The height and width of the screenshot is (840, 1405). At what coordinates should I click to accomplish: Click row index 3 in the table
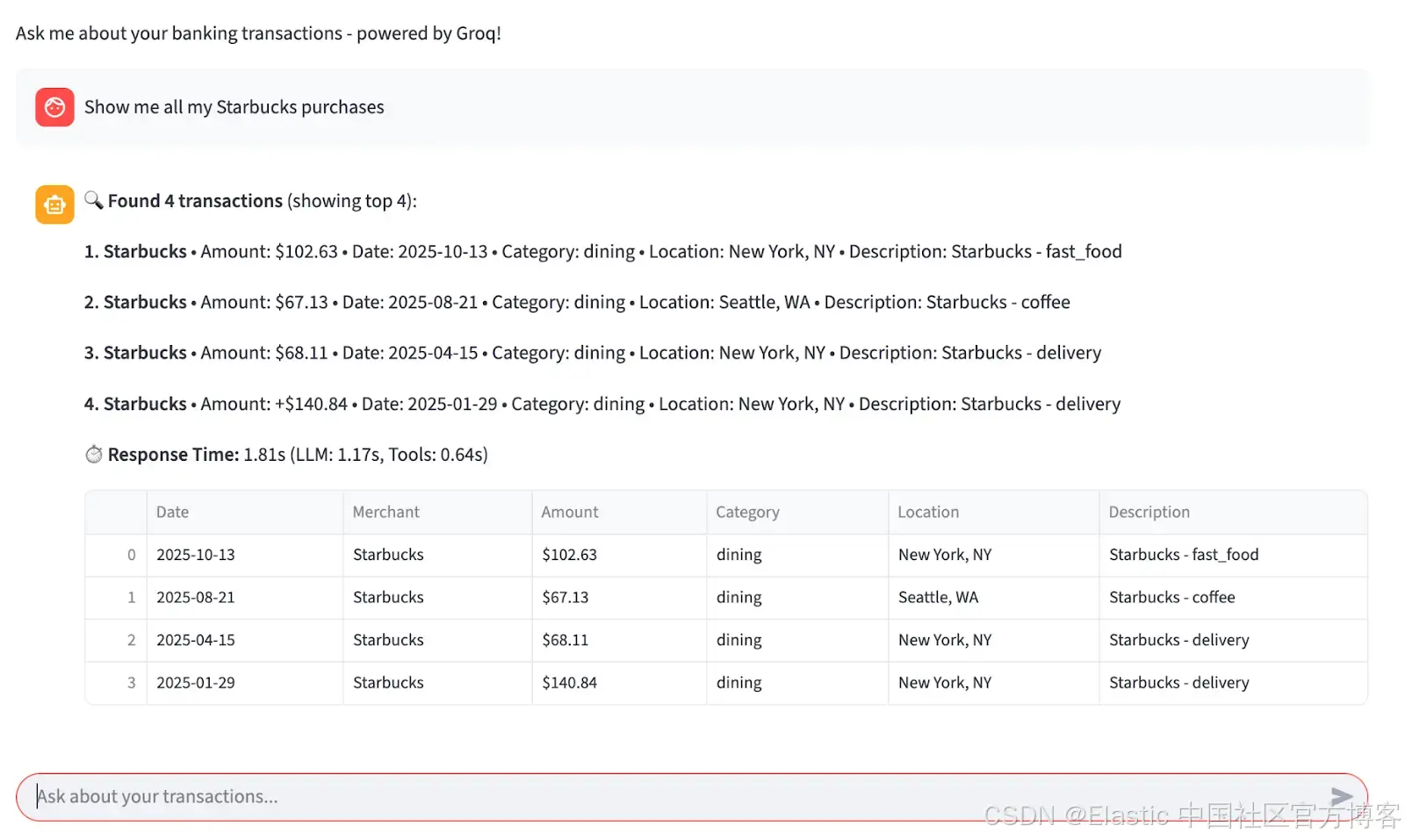[x=116, y=683]
